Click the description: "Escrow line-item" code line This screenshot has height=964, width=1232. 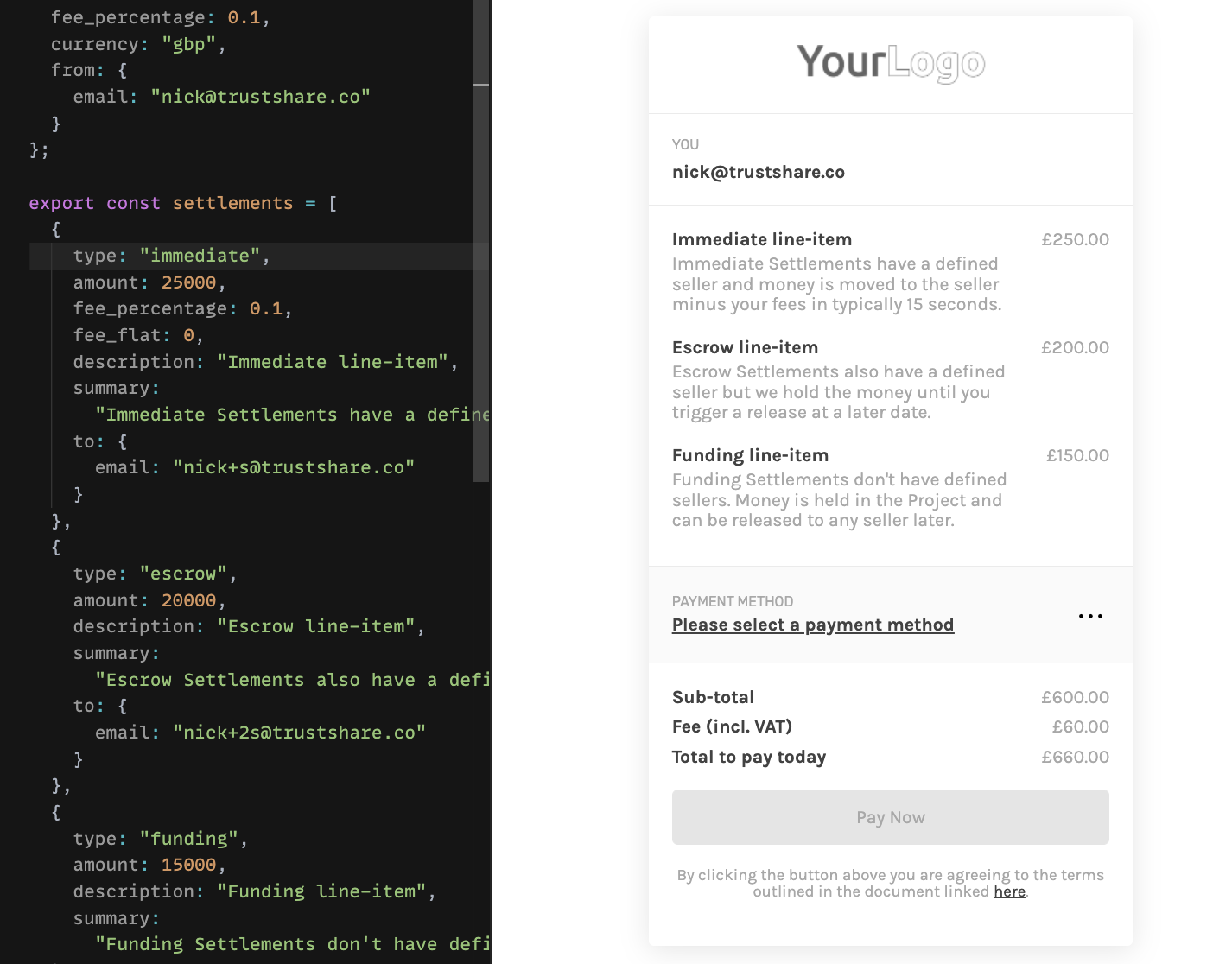[249, 626]
